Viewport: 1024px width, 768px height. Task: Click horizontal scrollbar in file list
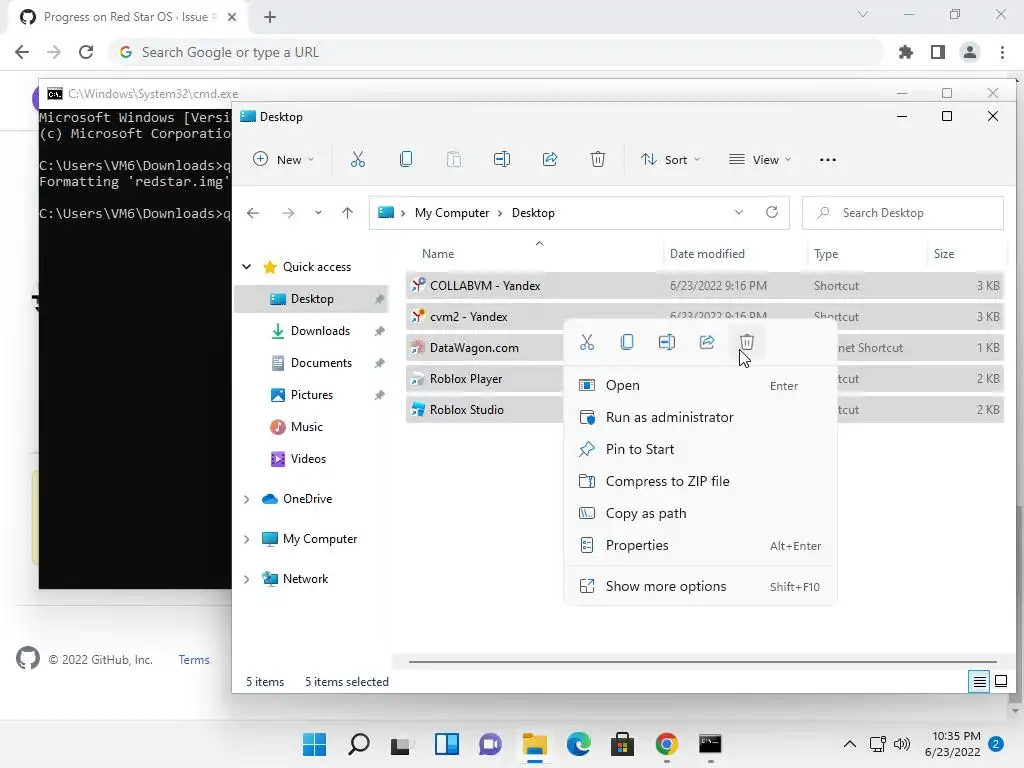tap(703, 662)
